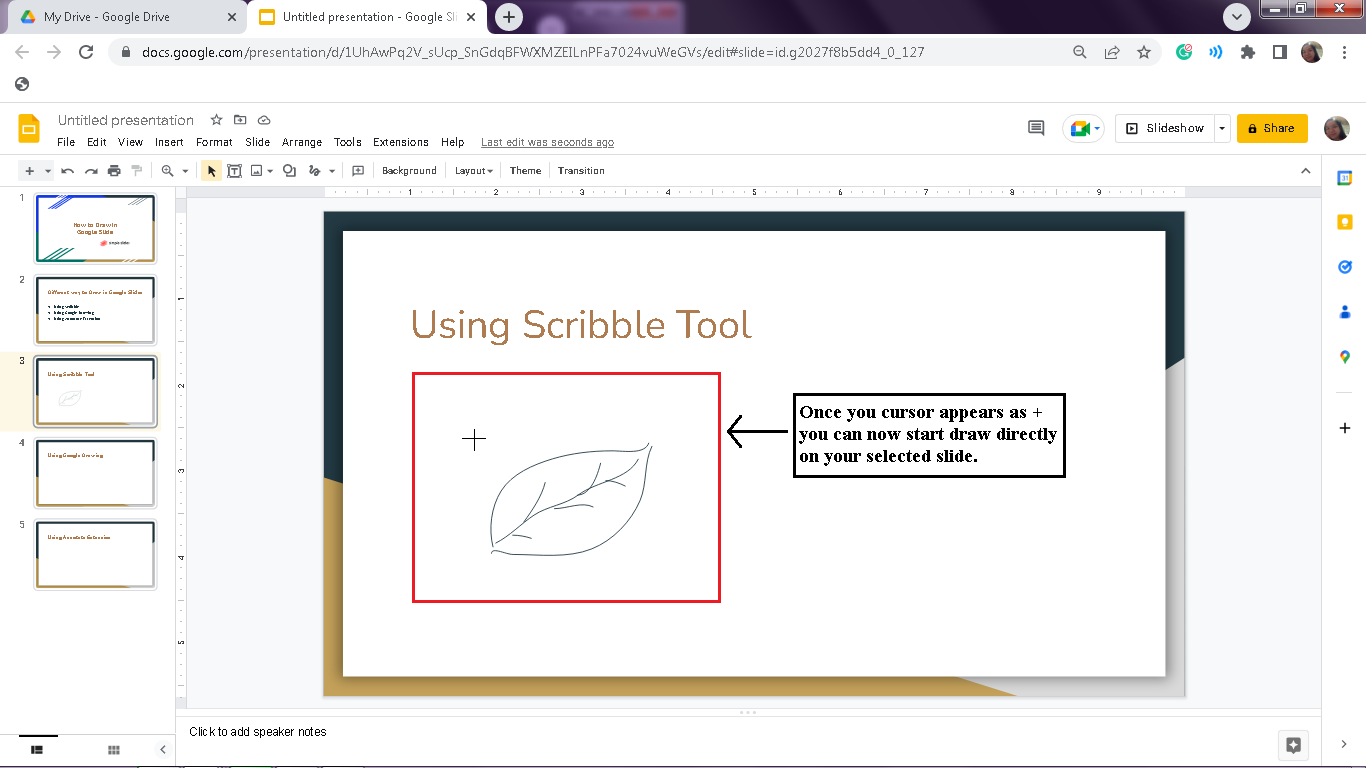
Task: Click the Zoom magnifier tool
Action: click(x=168, y=171)
